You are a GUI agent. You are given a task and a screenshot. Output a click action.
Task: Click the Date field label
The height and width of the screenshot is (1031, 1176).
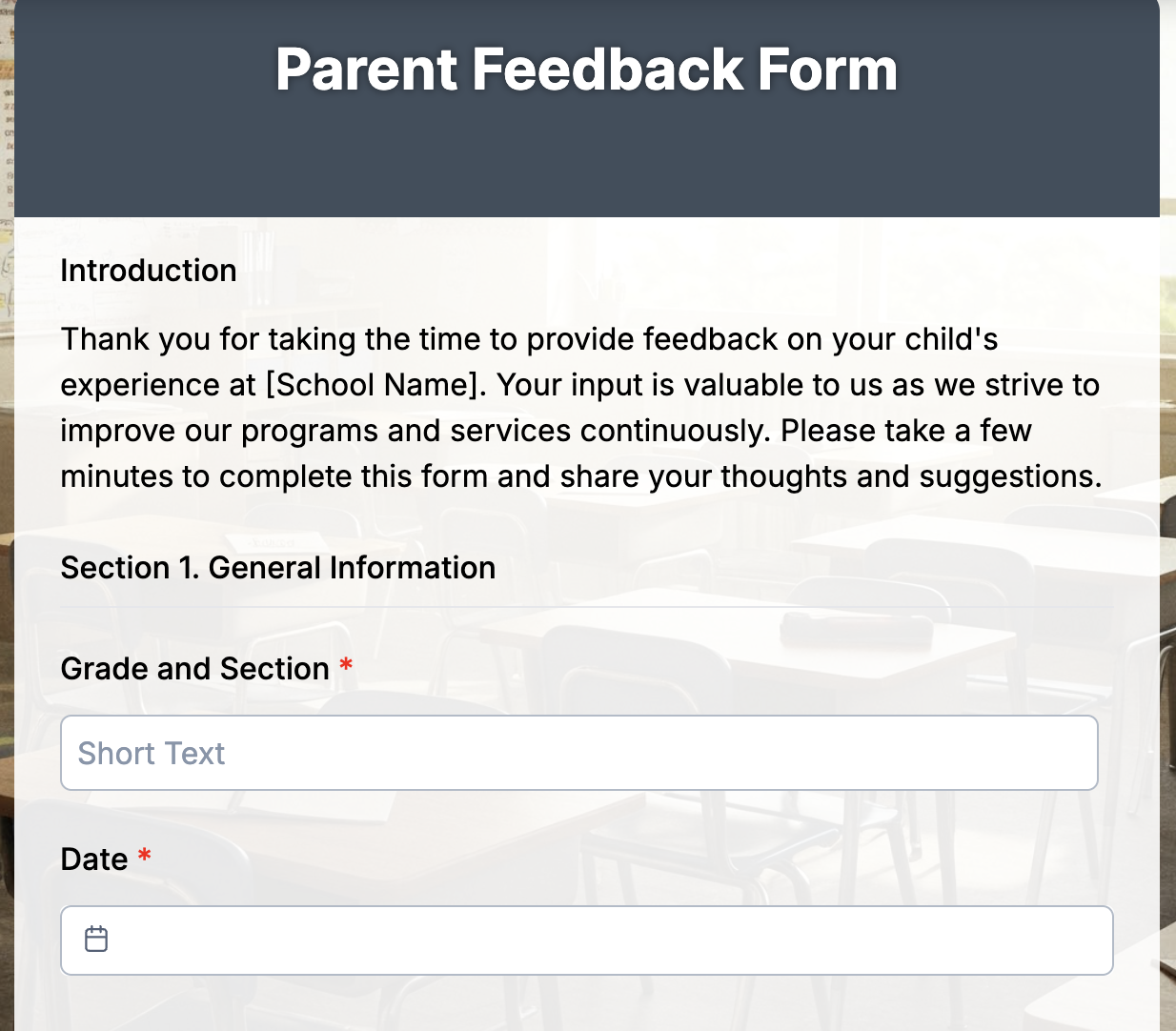[x=96, y=859]
